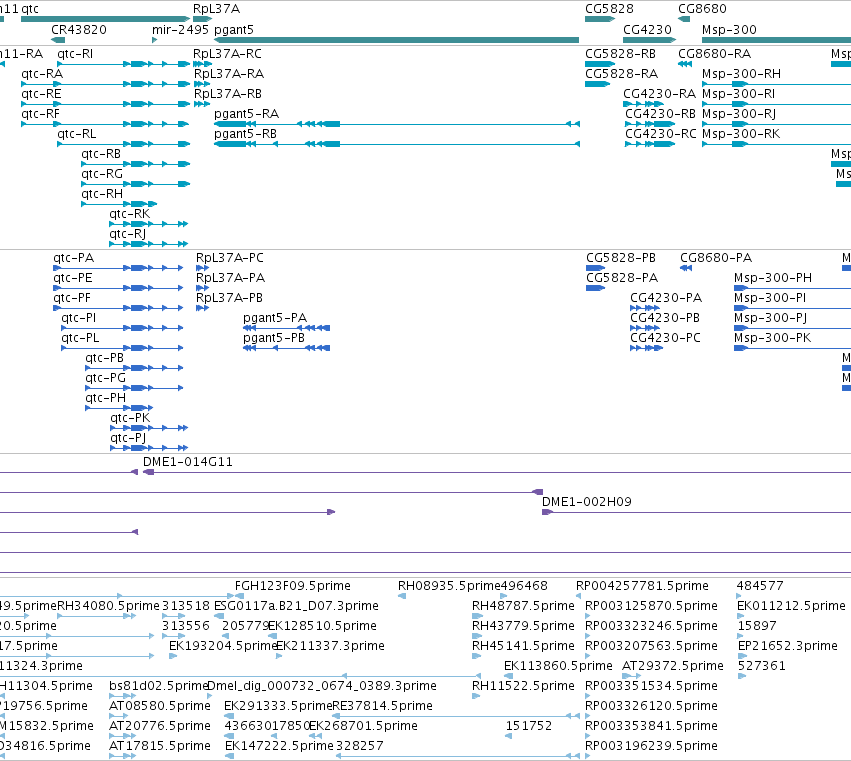Select the CG8680 gene label

(702, 9)
